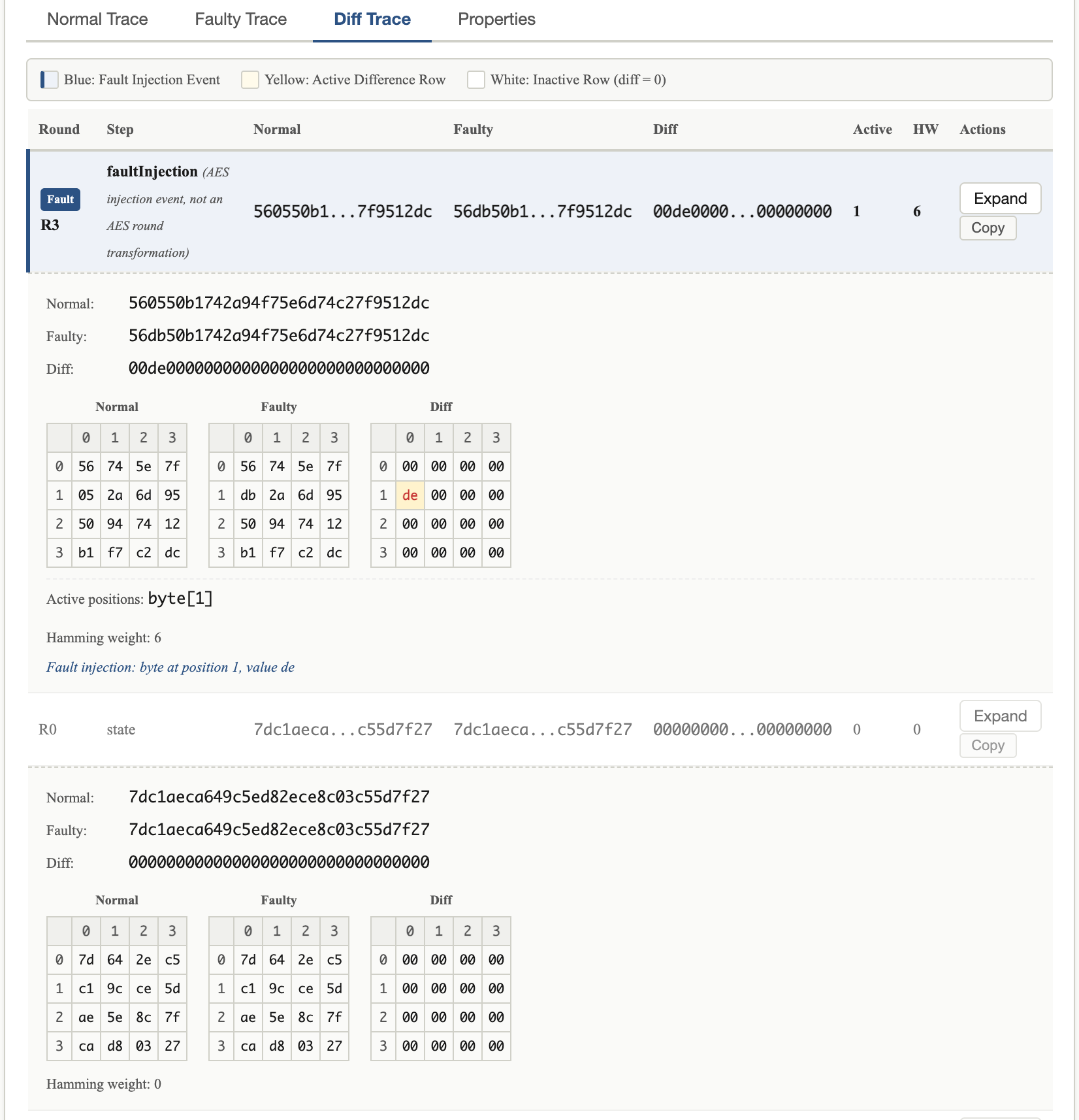Image resolution: width=1079 pixels, height=1120 pixels.
Task: Switch to the Normal Trace tab
Action: click(x=97, y=20)
